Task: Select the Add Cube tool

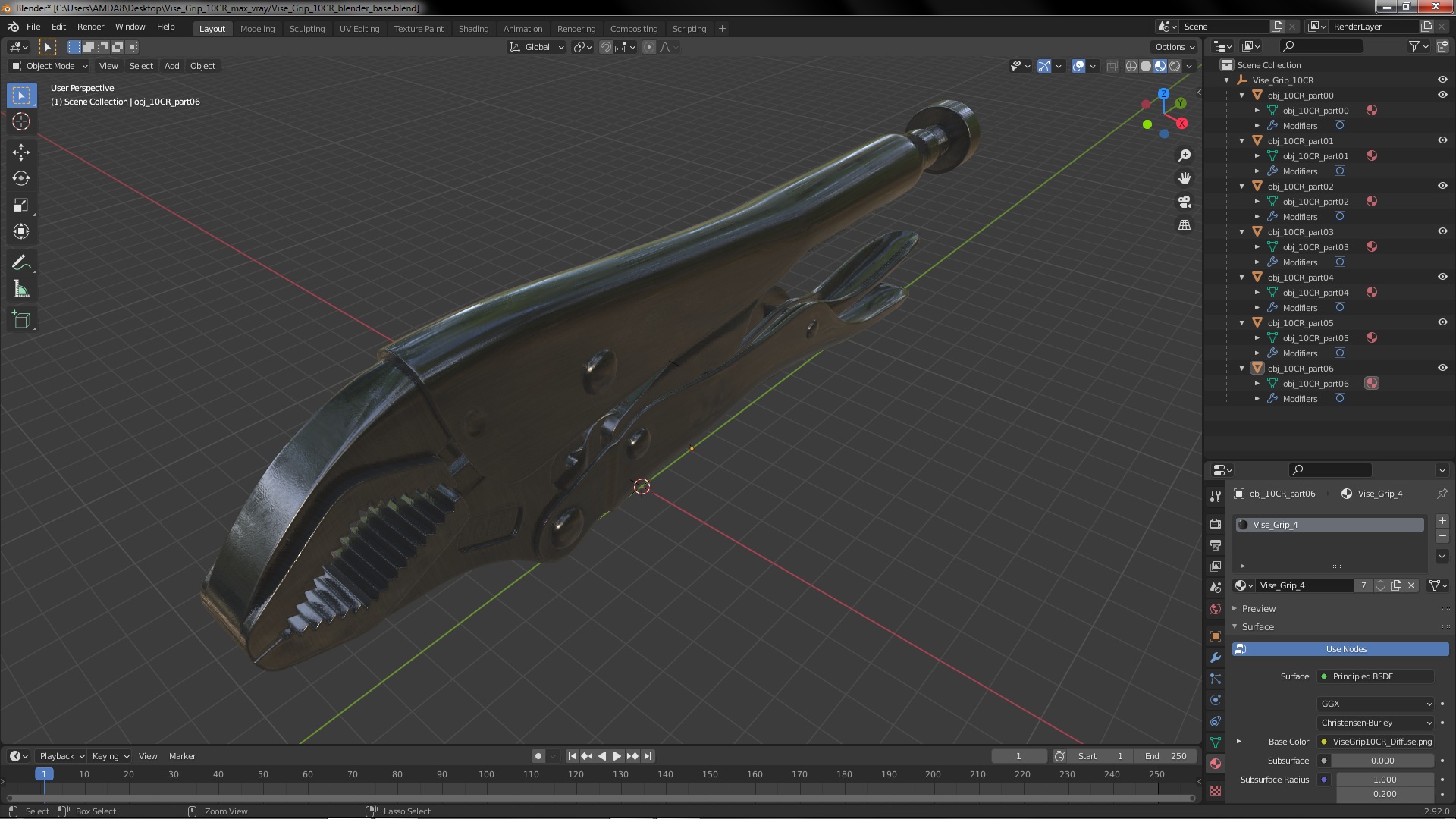Action: 21,320
